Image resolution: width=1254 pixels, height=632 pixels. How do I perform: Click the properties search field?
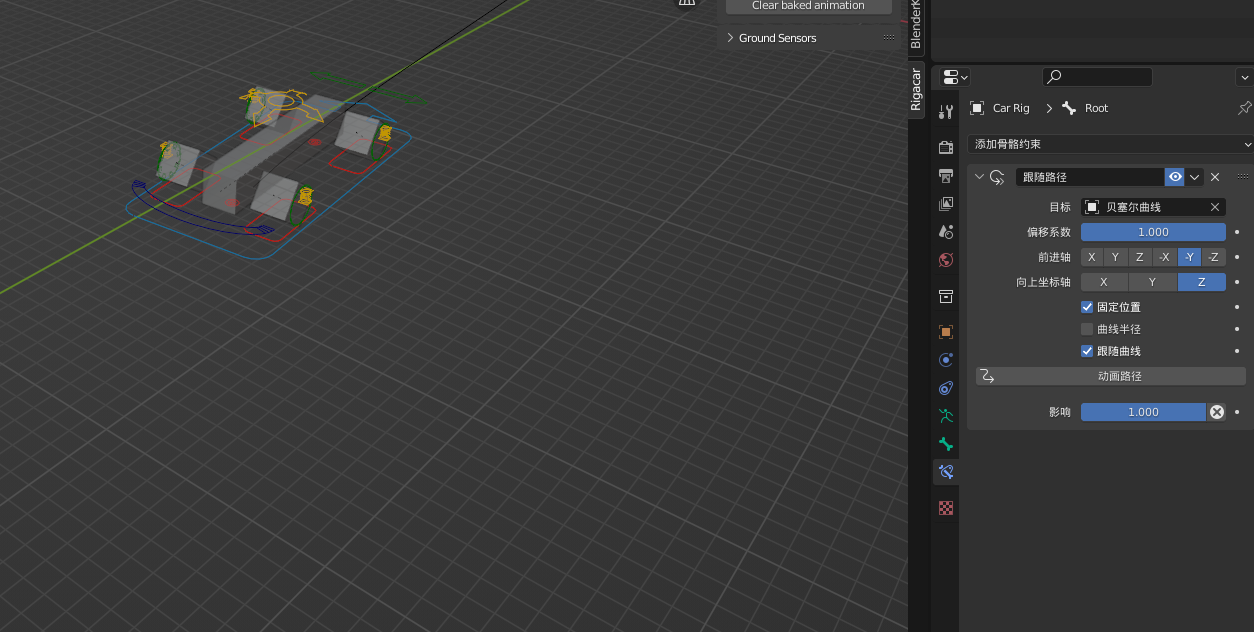point(1097,77)
